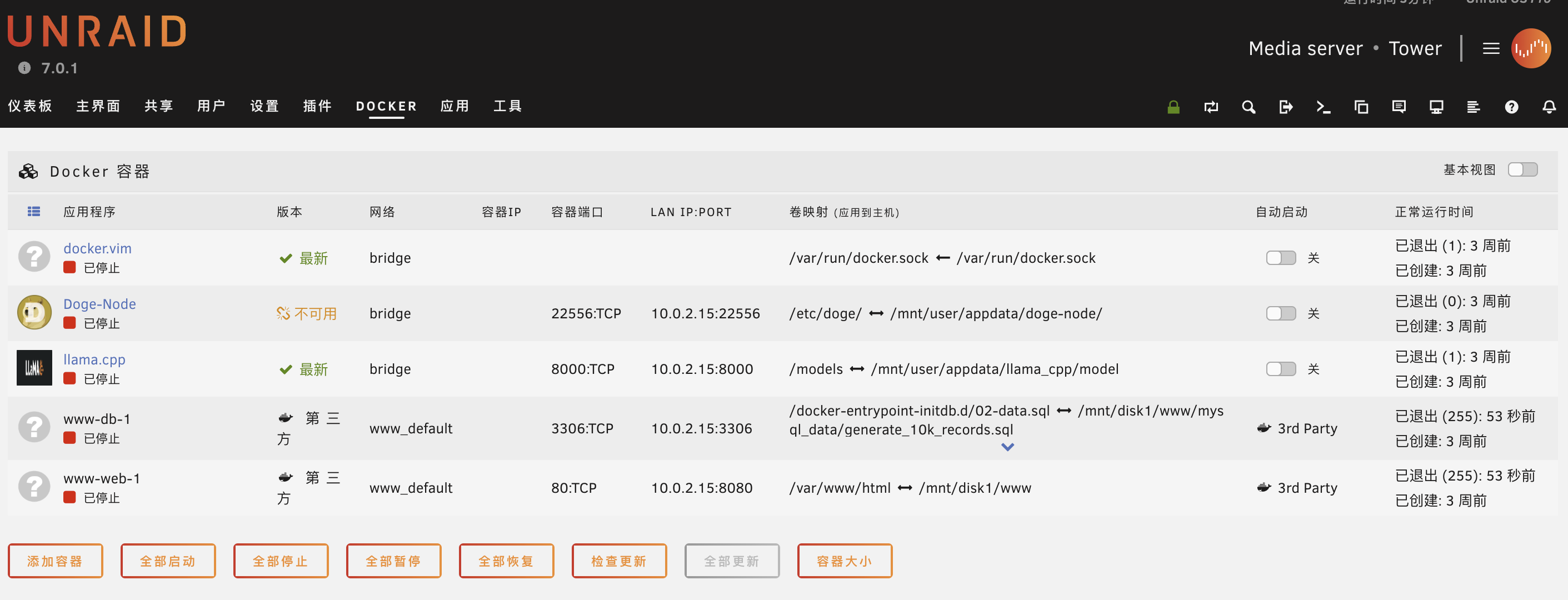The height and width of the screenshot is (600, 1568).
Task: Open the 仪表板 tab
Action: (31, 106)
